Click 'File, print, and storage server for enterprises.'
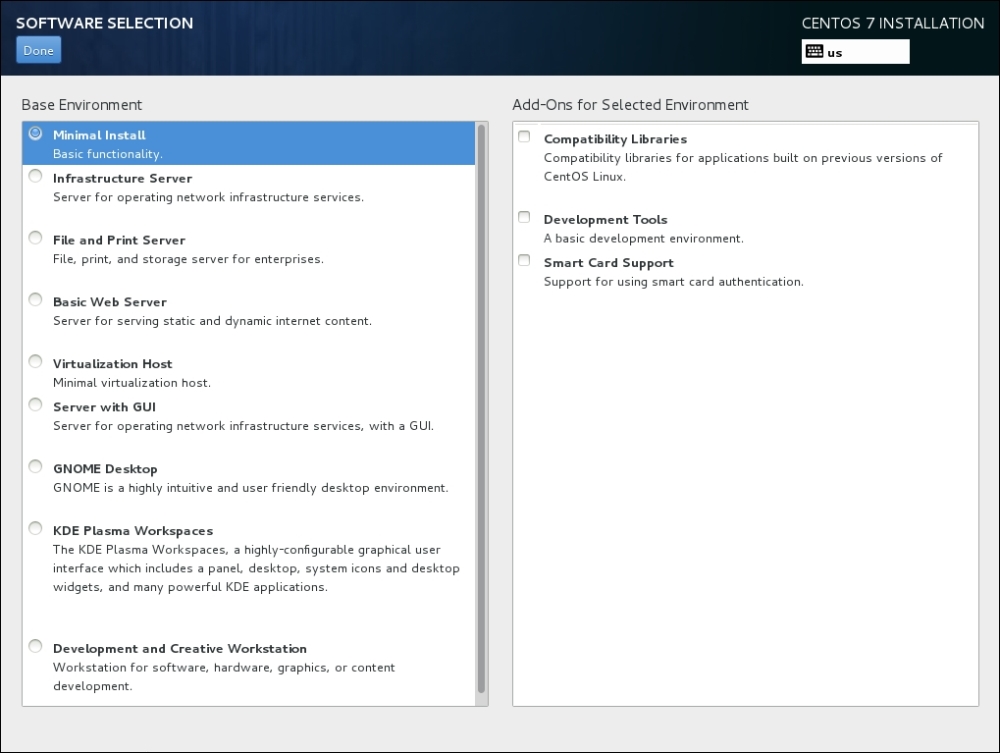1000x753 pixels. coord(188,260)
